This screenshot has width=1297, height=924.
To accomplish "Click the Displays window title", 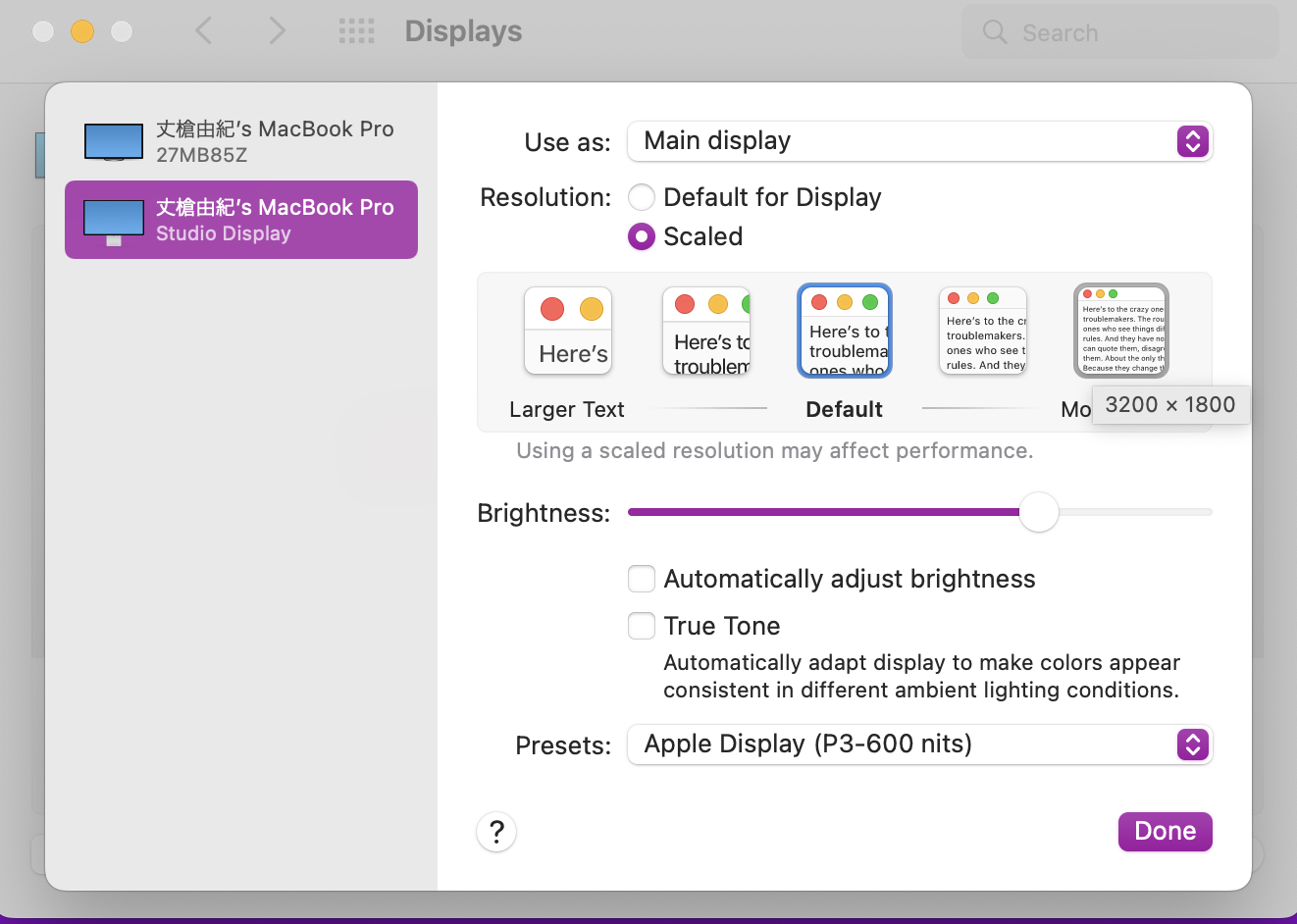I will 463,31.
